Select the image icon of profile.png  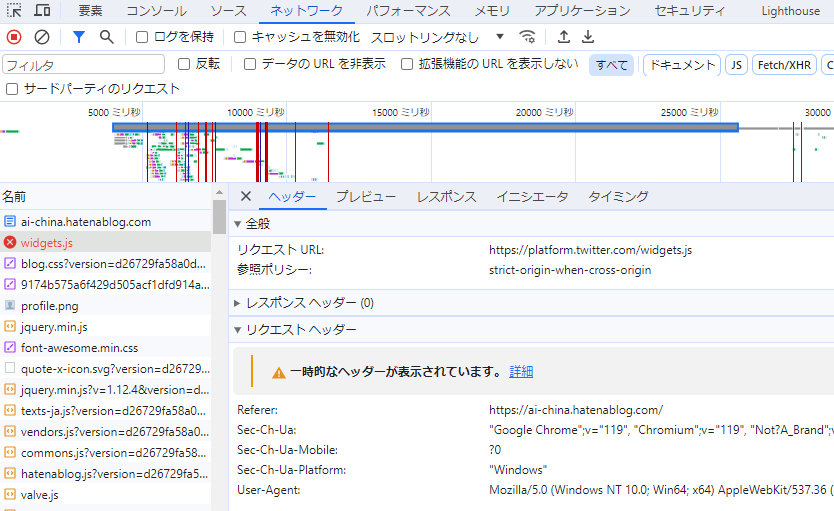pos(10,305)
